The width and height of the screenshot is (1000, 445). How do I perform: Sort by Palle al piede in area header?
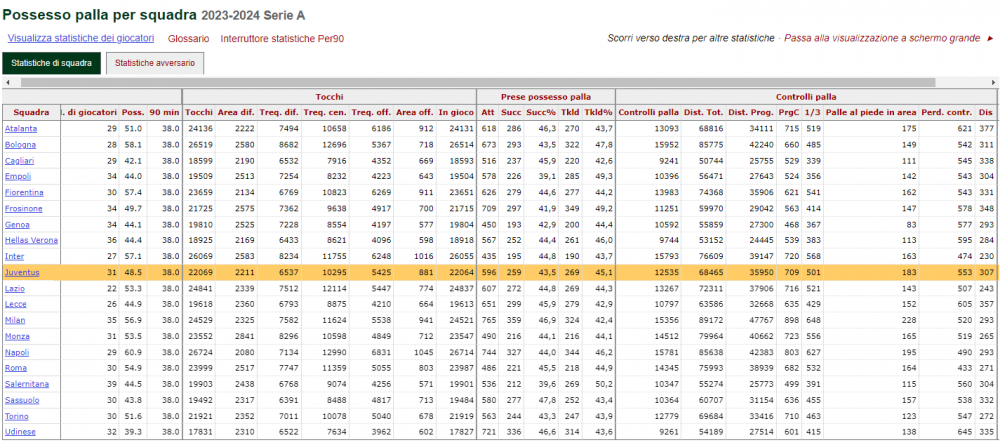coord(871,112)
